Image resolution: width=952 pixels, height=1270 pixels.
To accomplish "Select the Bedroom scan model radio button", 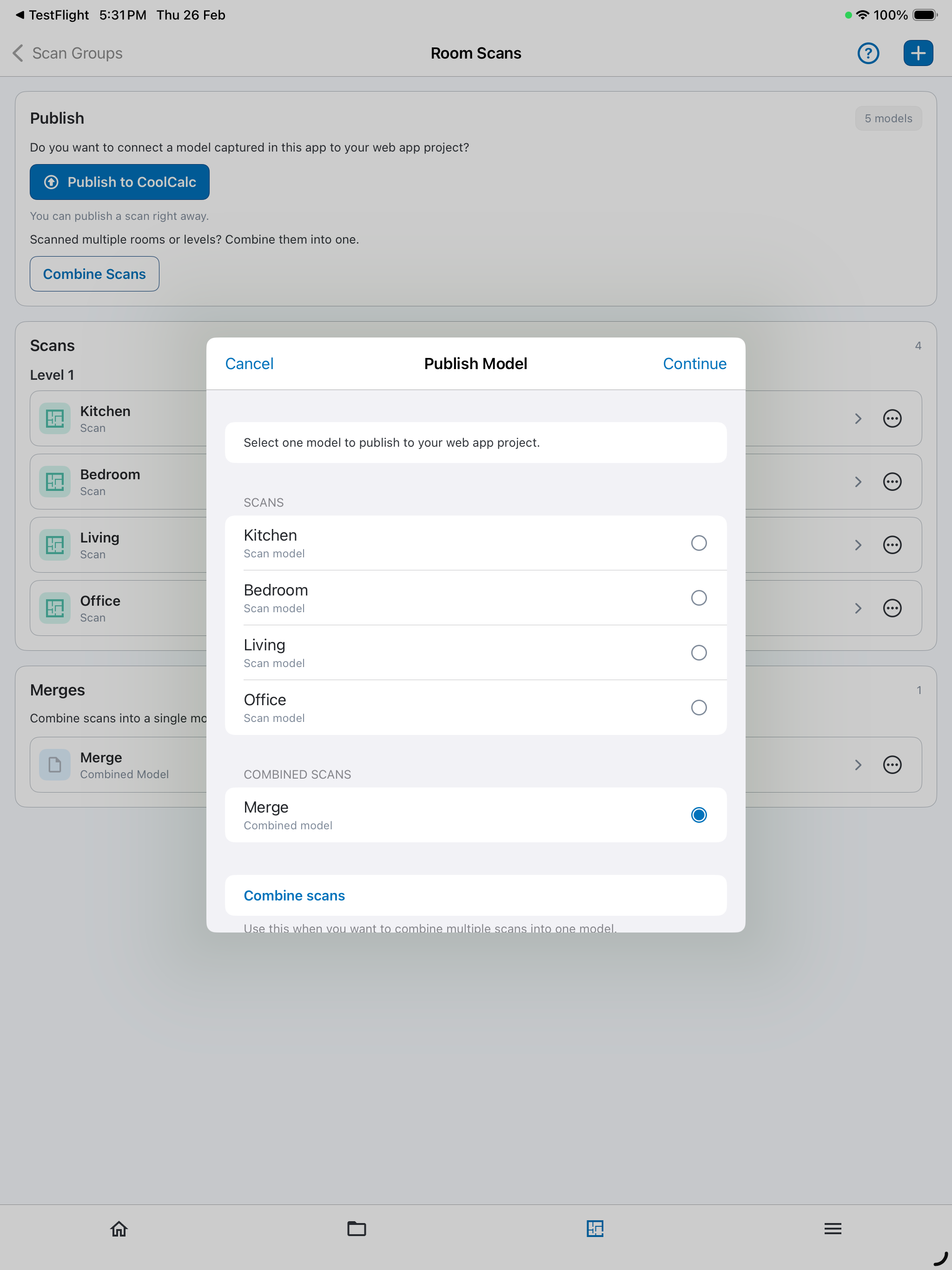I will pyautogui.click(x=699, y=598).
